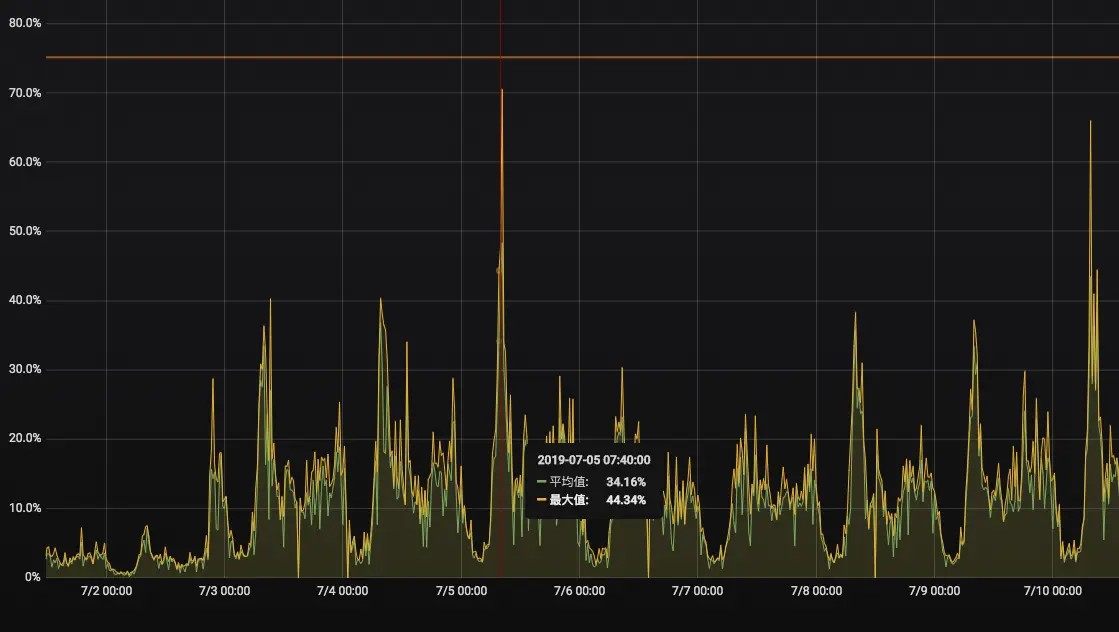The height and width of the screenshot is (632, 1119).
Task: Click the 20.0% y-axis label
Action: 25,438
